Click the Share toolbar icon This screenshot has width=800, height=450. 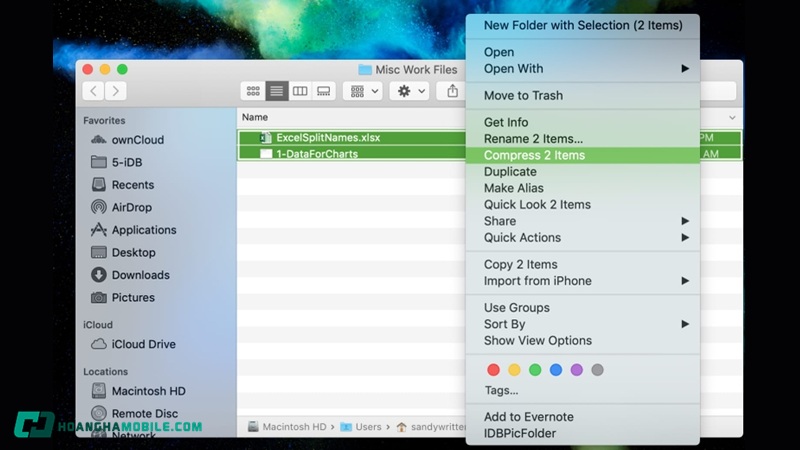[x=452, y=91]
